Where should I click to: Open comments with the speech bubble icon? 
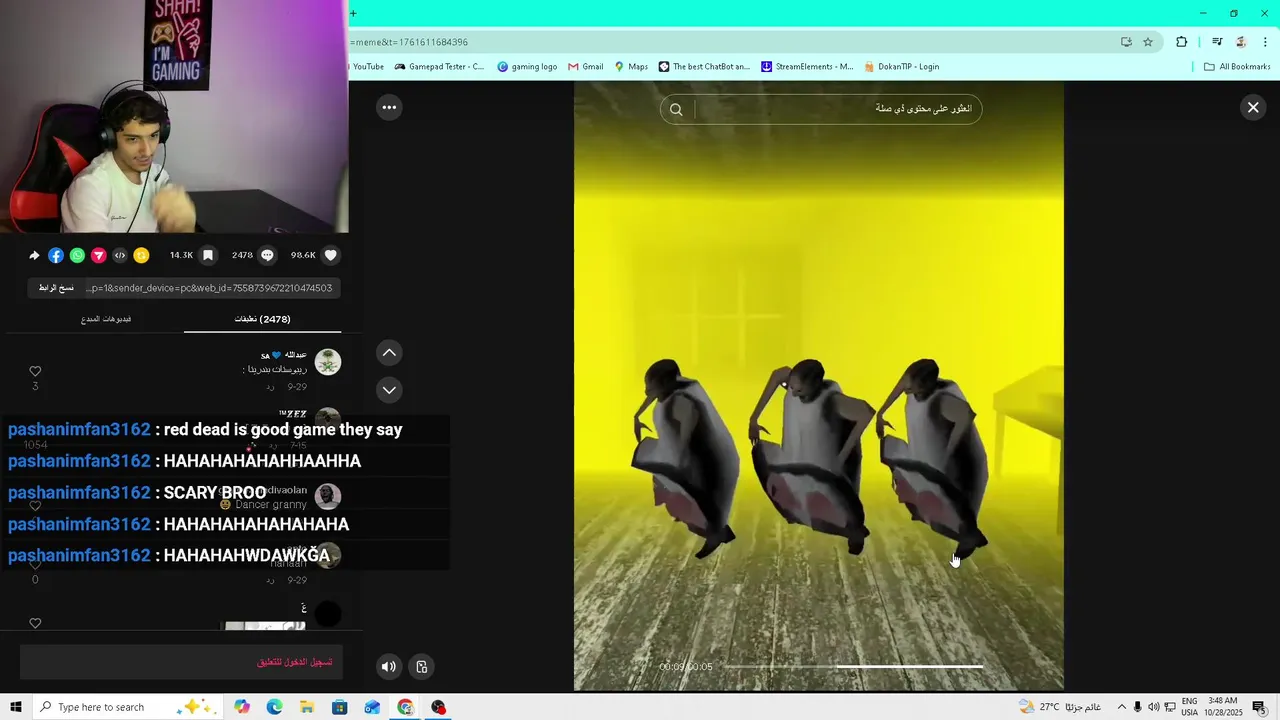click(267, 255)
